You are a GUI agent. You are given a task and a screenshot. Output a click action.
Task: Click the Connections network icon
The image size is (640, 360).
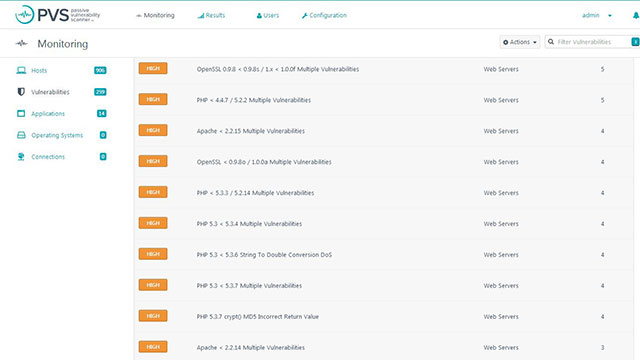point(21,157)
